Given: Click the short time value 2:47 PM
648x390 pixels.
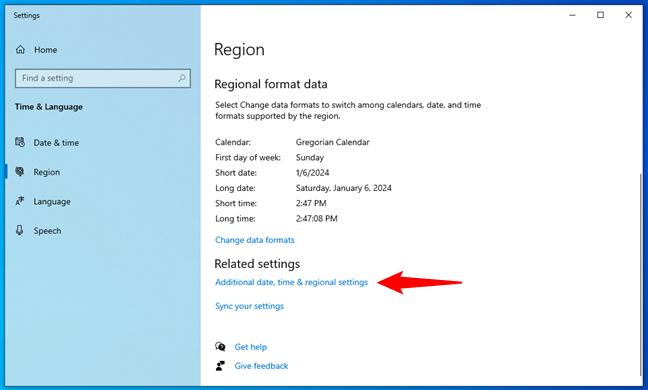Looking at the screenshot, I should point(311,203).
